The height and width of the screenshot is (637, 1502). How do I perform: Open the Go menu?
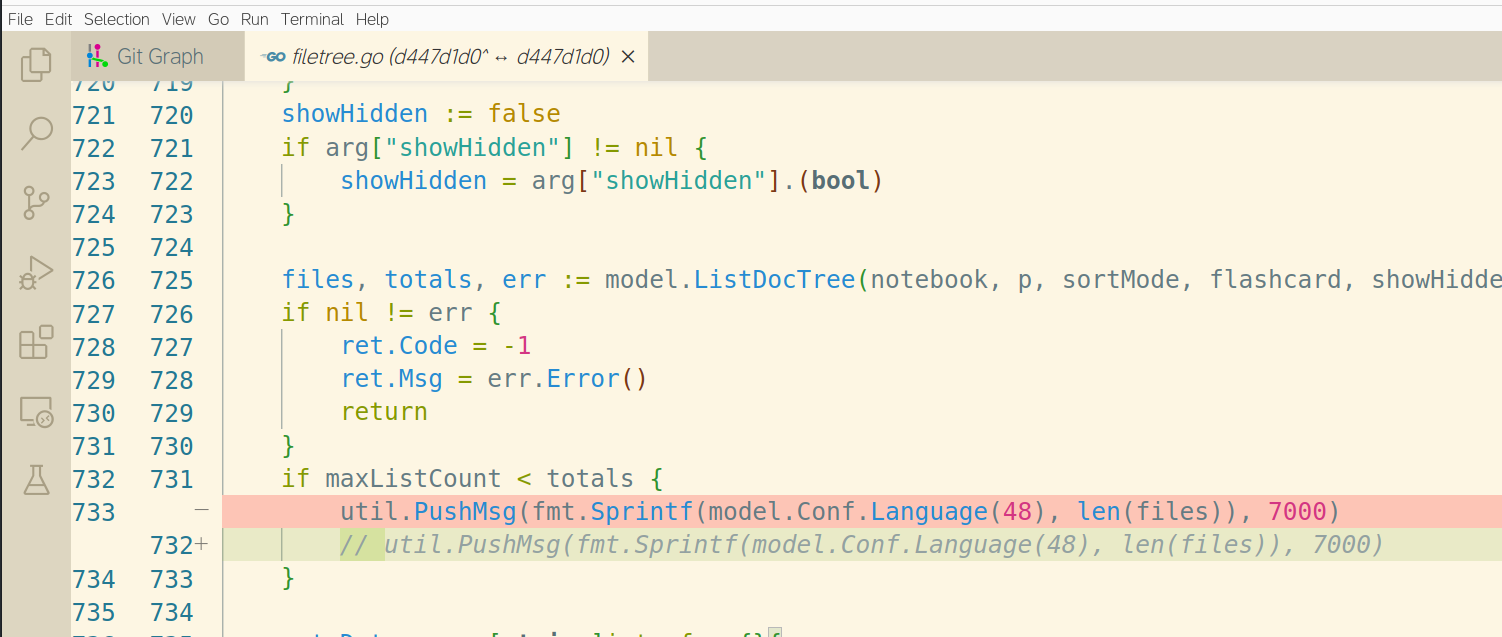click(x=218, y=19)
